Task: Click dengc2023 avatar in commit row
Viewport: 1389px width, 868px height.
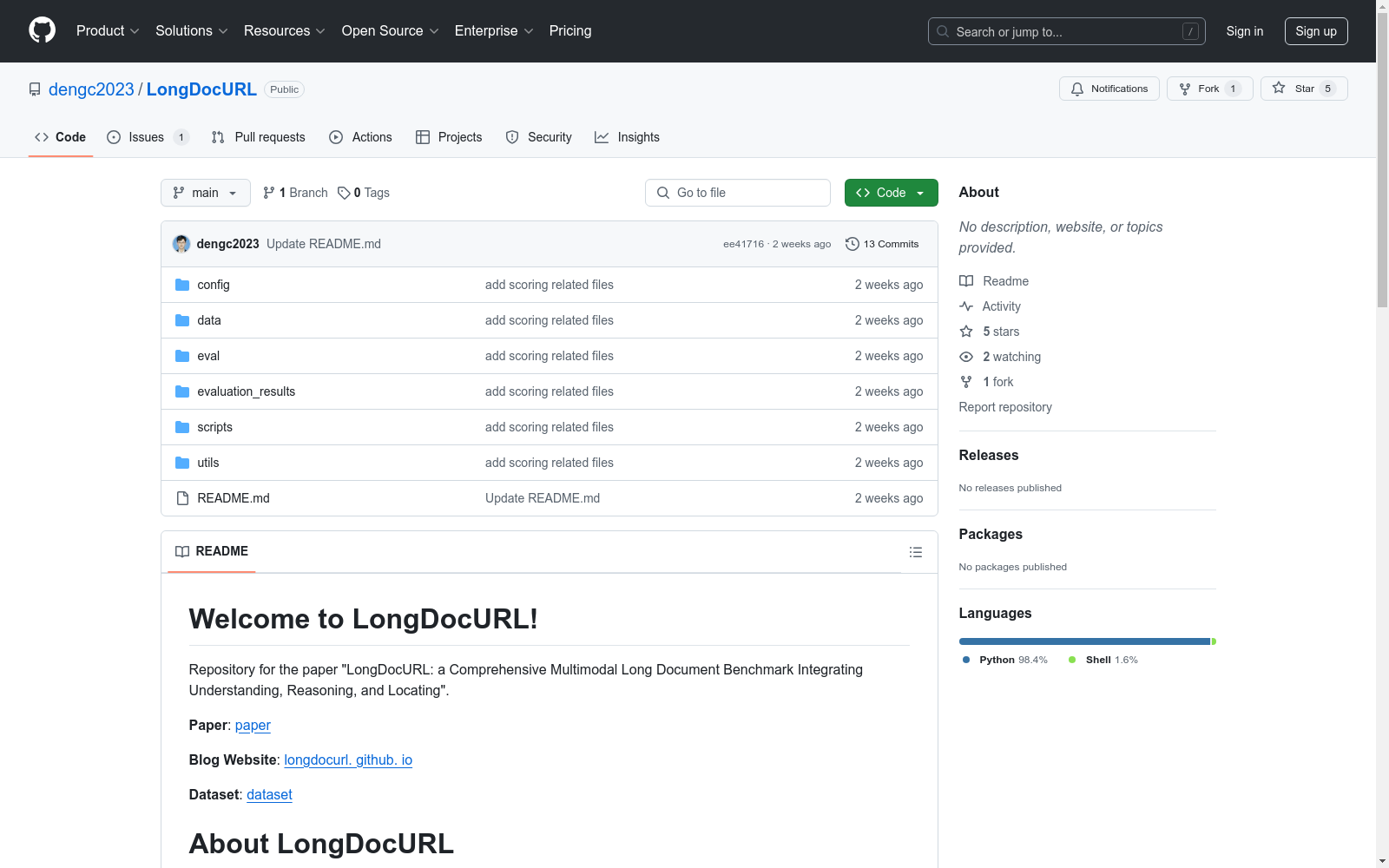Action: pos(181,244)
